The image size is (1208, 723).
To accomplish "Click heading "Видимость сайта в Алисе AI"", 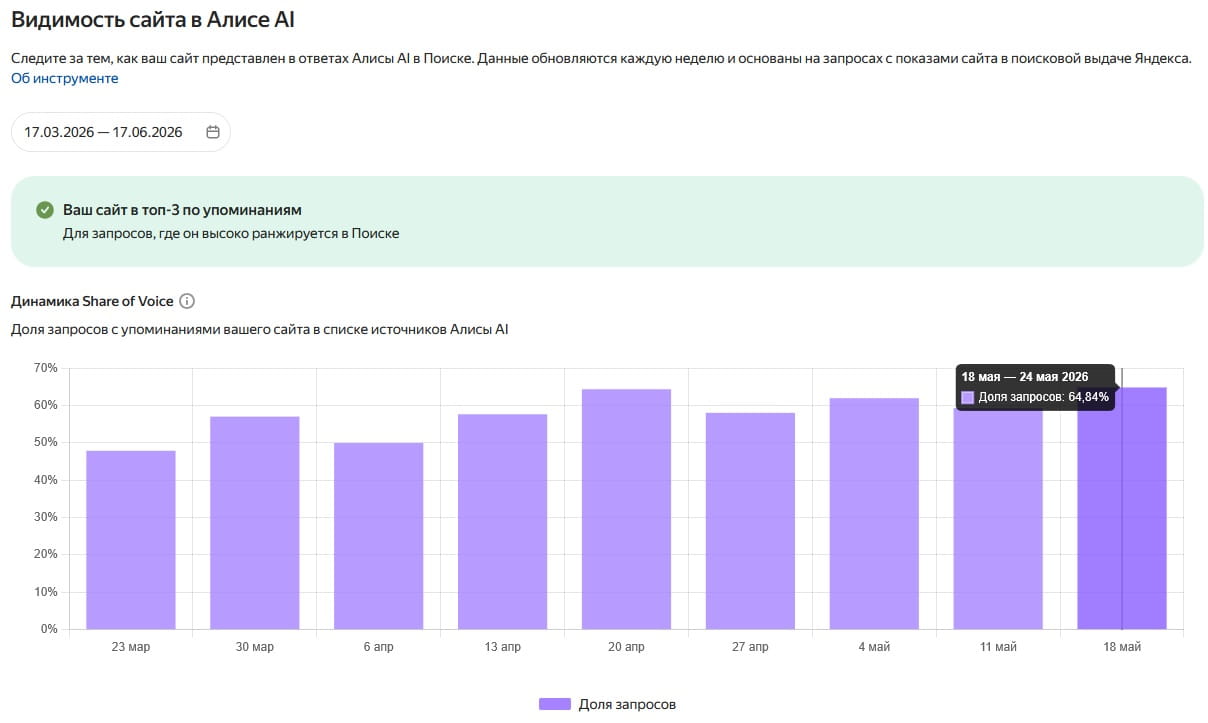I will 153,20.
